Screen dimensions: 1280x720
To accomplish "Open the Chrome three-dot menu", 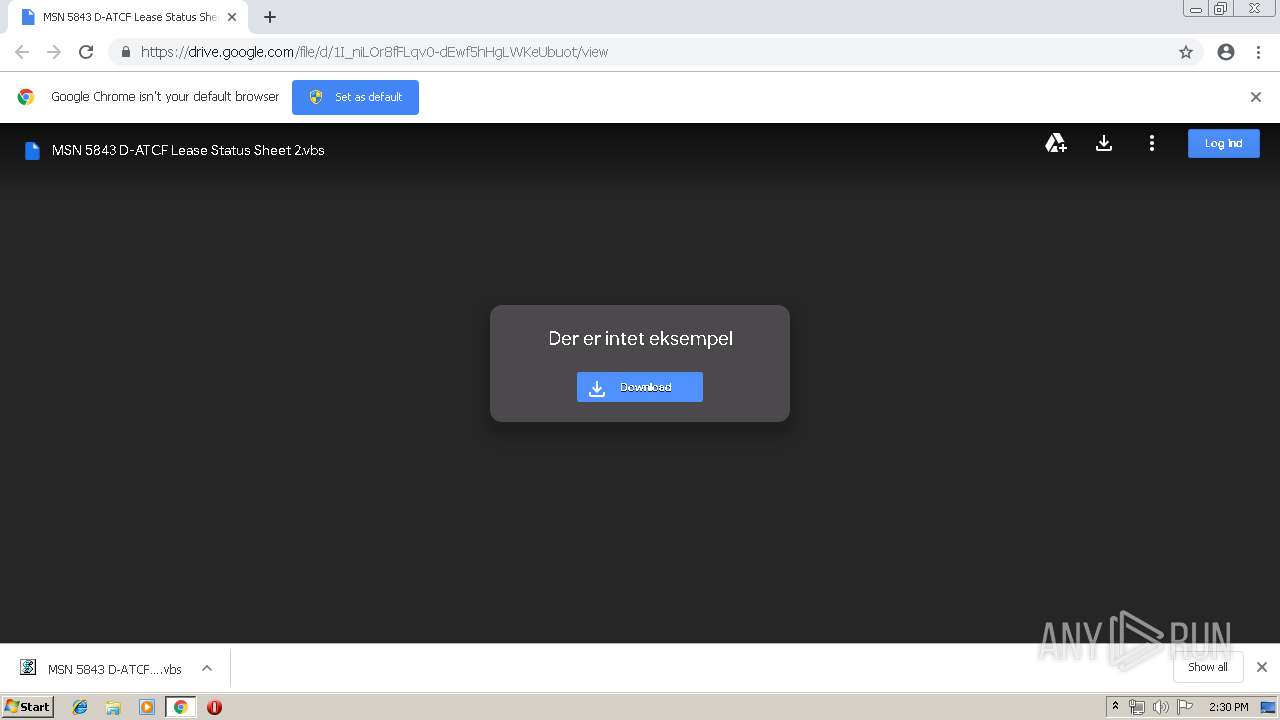I will (1258, 52).
